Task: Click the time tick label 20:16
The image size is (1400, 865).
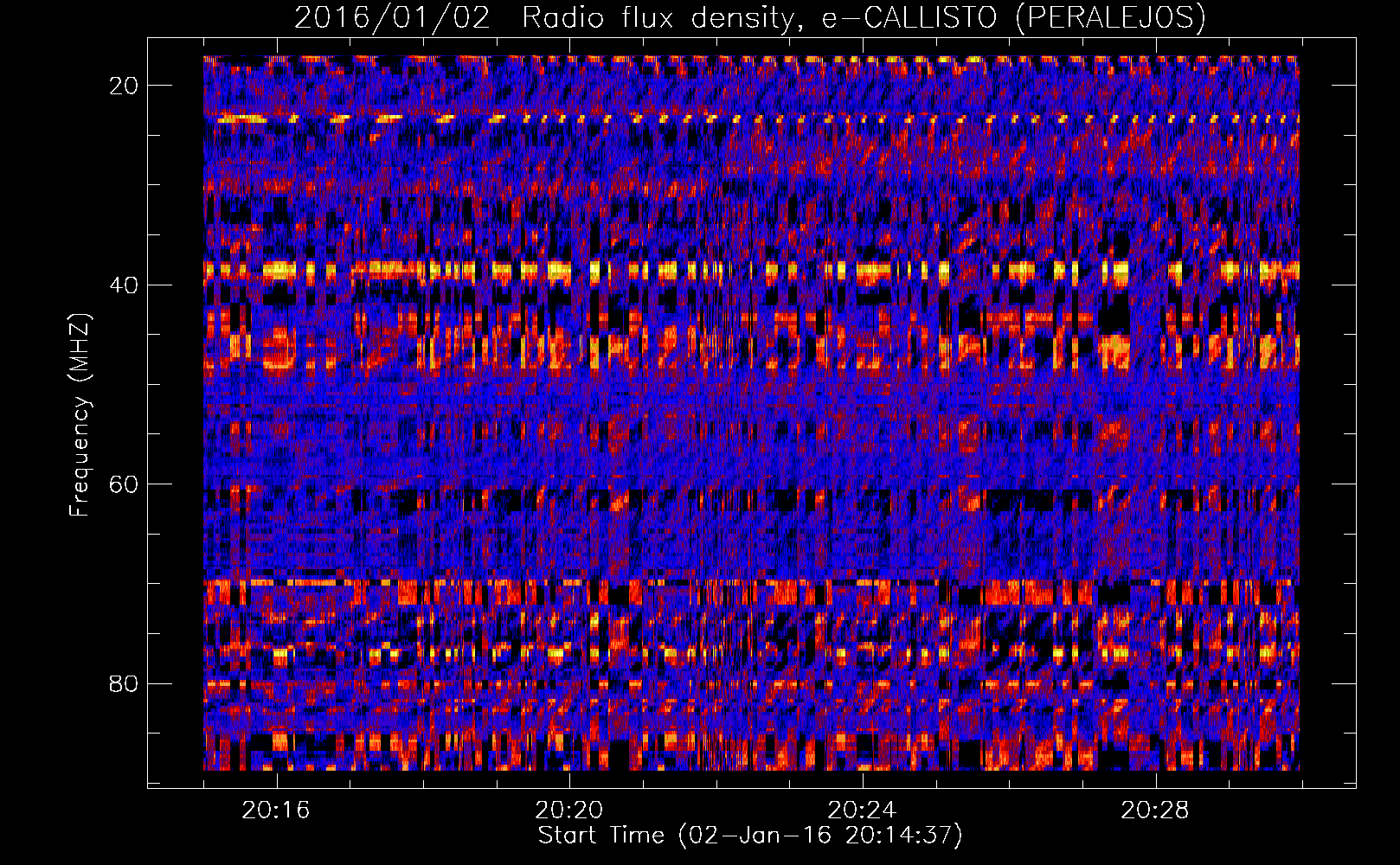Action: click(x=276, y=811)
